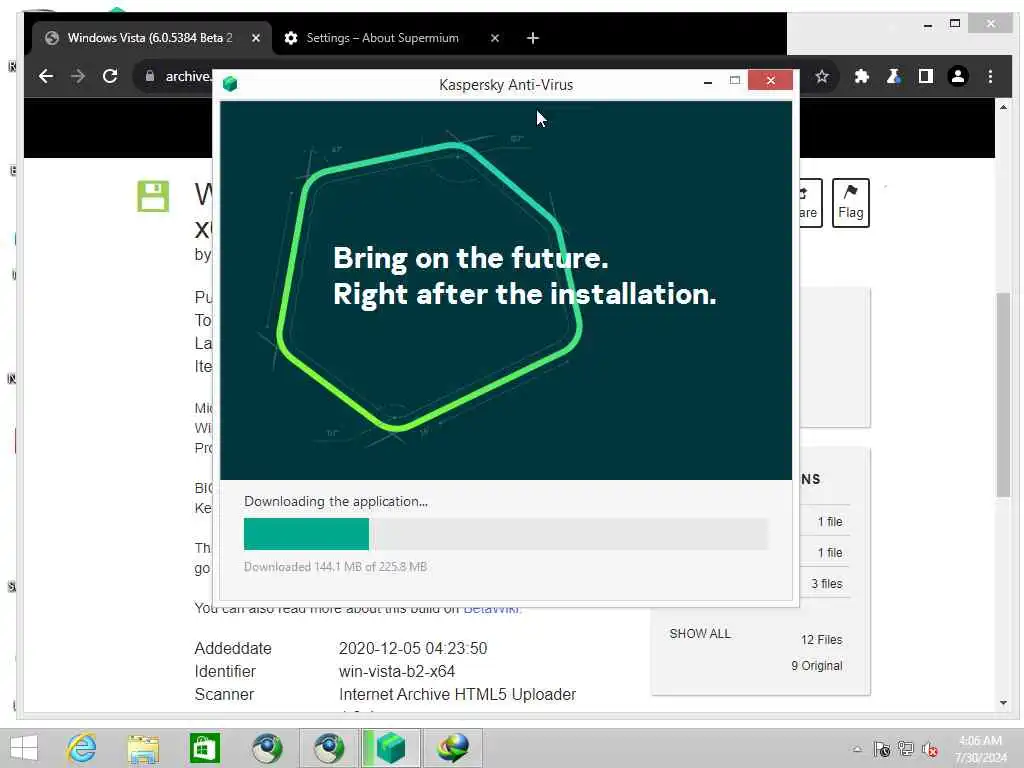The height and width of the screenshot is (768, 1024).
Task: Click the browser forward arrow
Action: [78, 76]
